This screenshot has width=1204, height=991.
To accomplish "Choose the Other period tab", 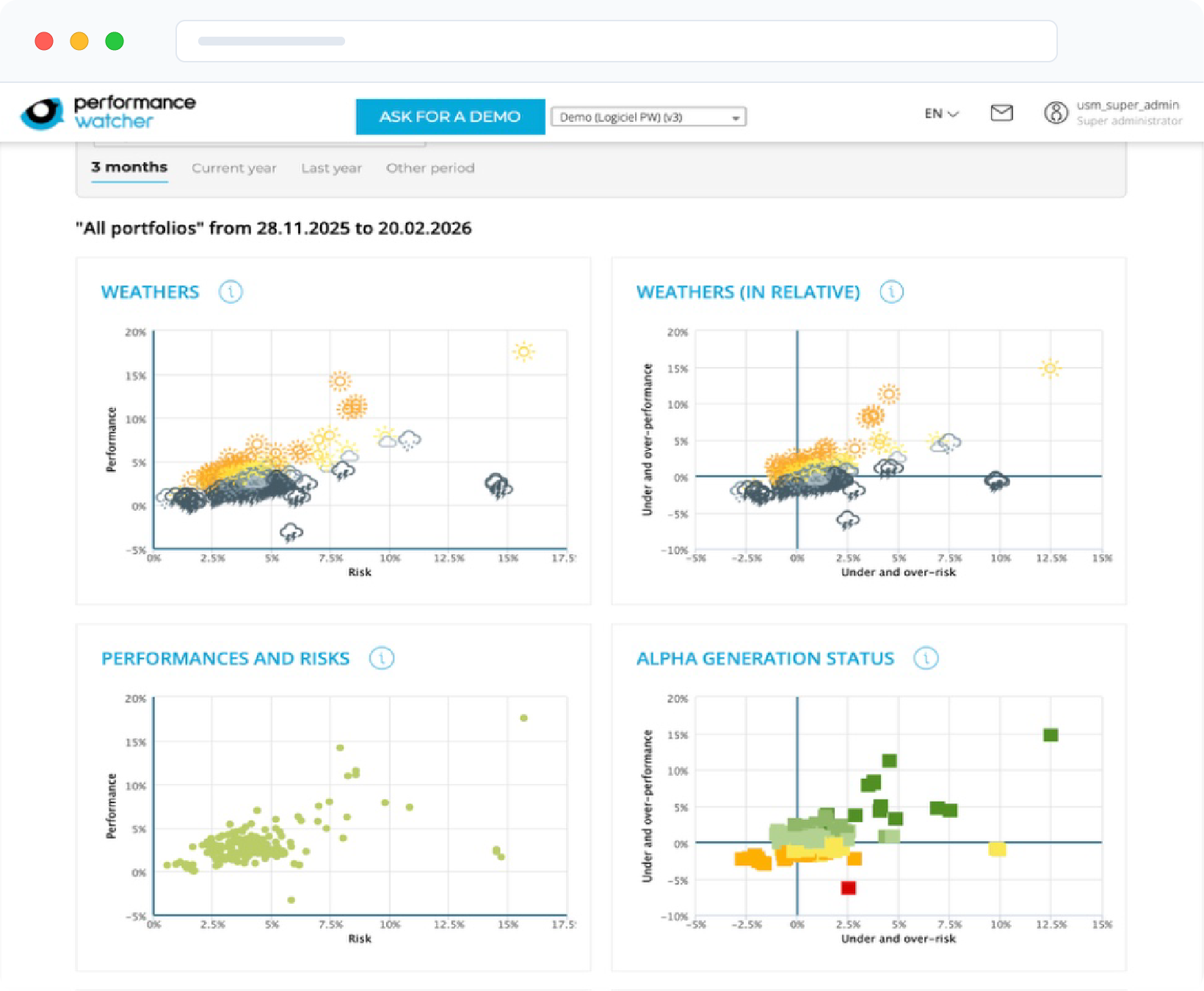I will pos(430,168).
